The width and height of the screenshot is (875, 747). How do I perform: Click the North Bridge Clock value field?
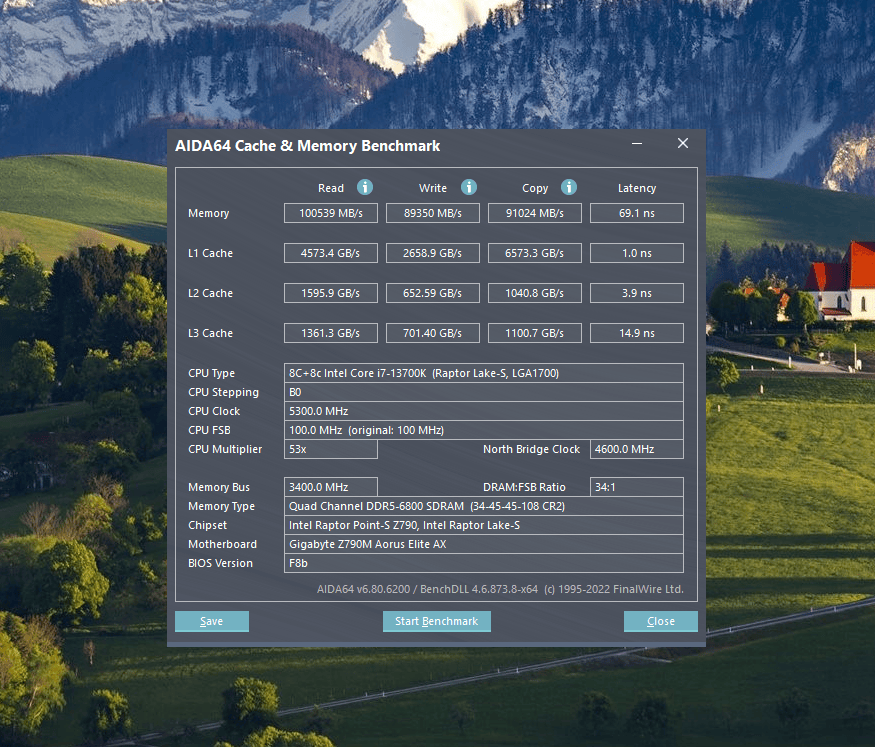636,449
